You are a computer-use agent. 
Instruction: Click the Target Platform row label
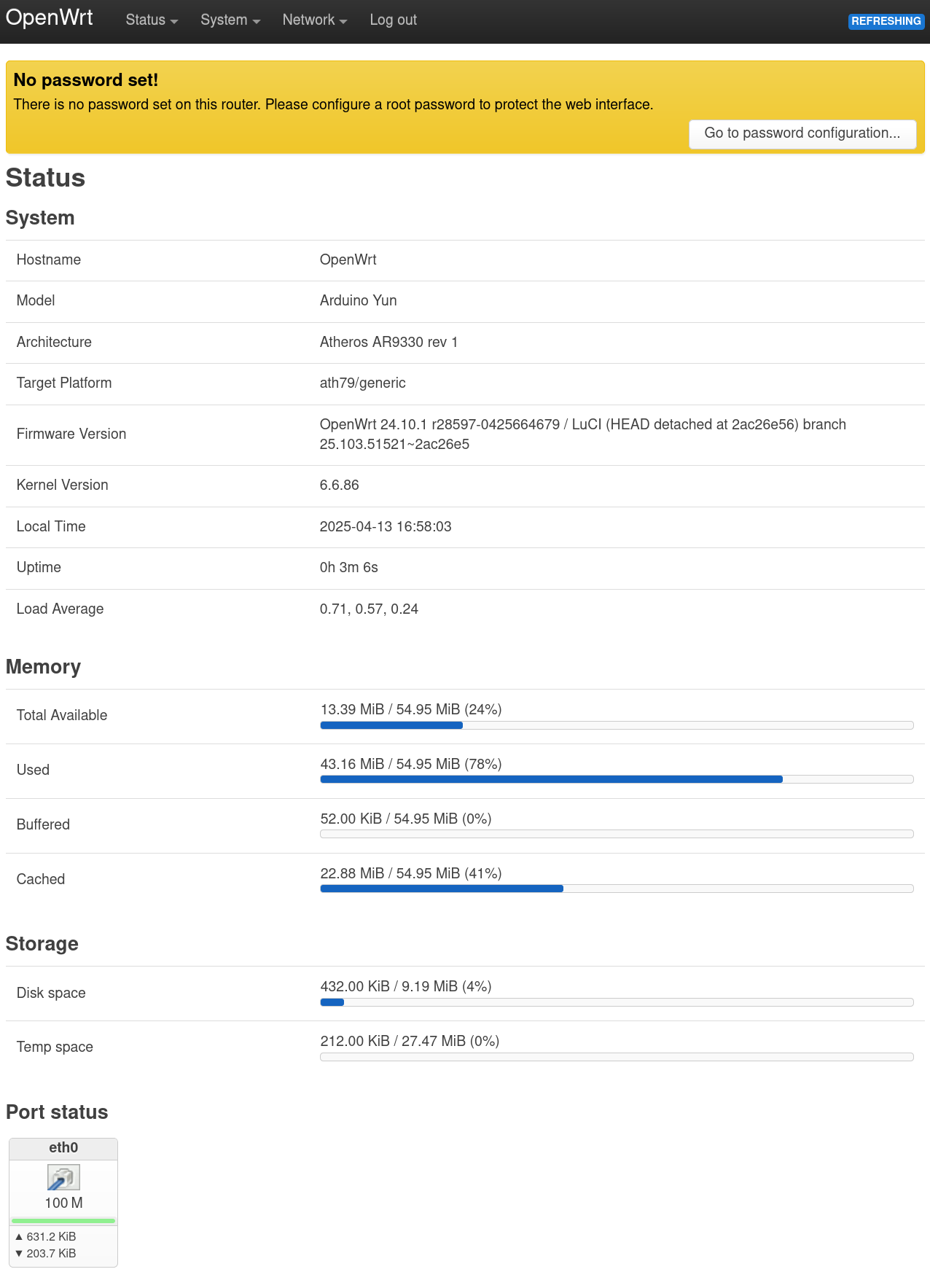[x=64, y=383]
